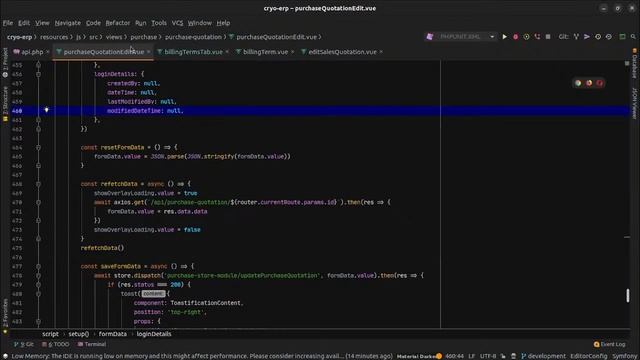The width and height of the screenshot is (640, 360).
Task: Toggle the listen for debug connections phone icon
Action: click(x=537, y=37)
